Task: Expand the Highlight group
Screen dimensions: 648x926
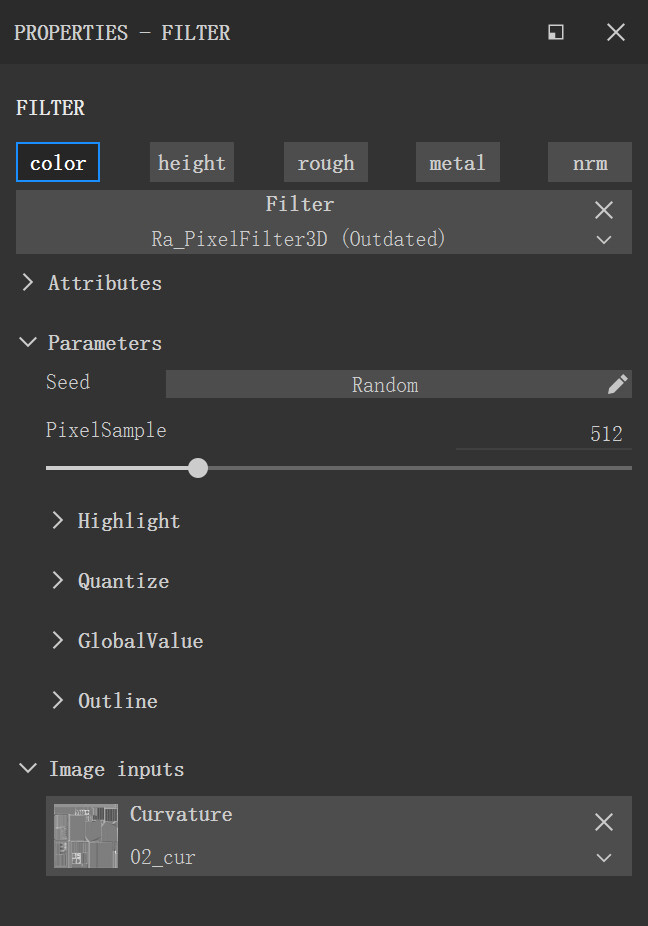Action: (x=58, y=521)
